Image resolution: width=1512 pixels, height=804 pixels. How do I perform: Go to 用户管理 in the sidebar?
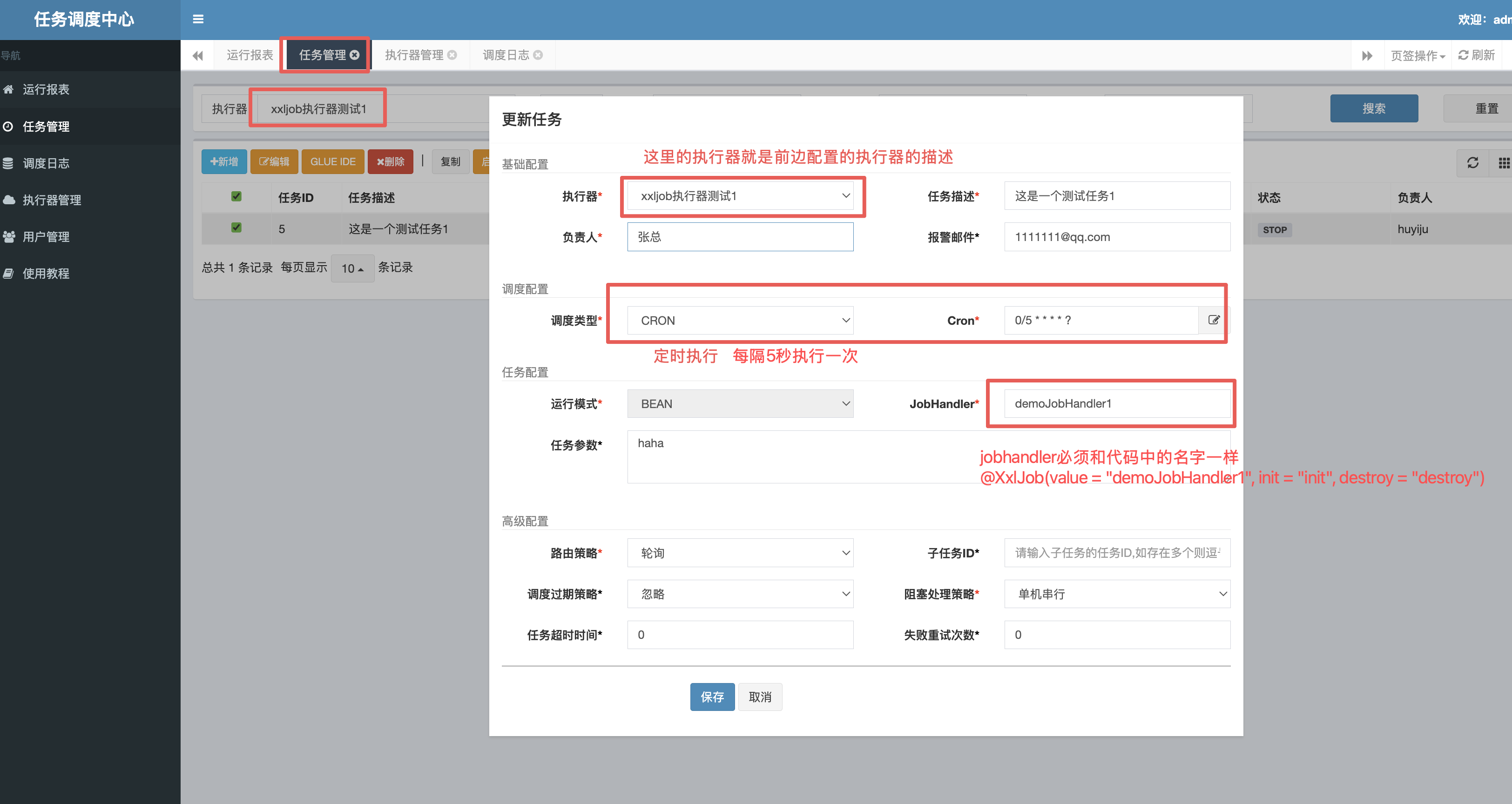[46, 236]
